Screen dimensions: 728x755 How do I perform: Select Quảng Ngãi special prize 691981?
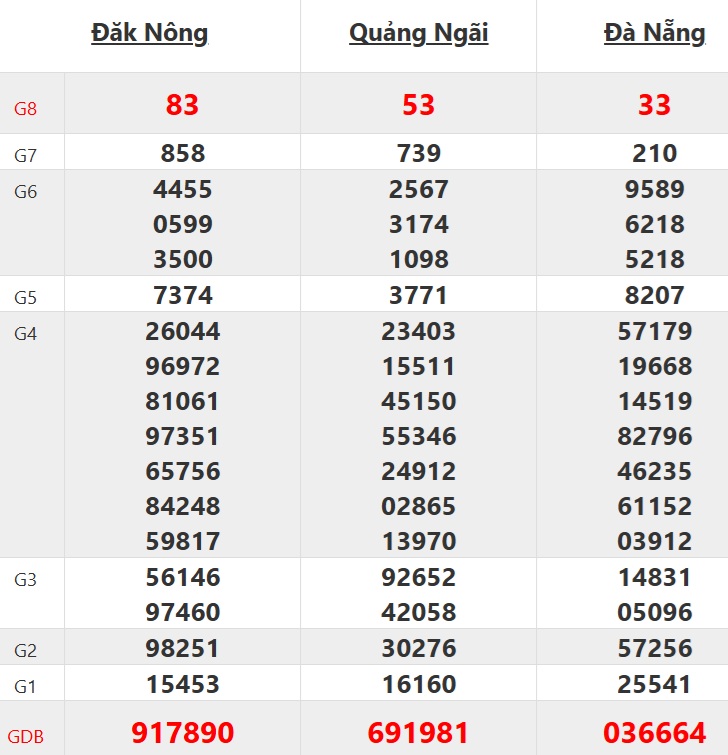[x=418, y=733]
